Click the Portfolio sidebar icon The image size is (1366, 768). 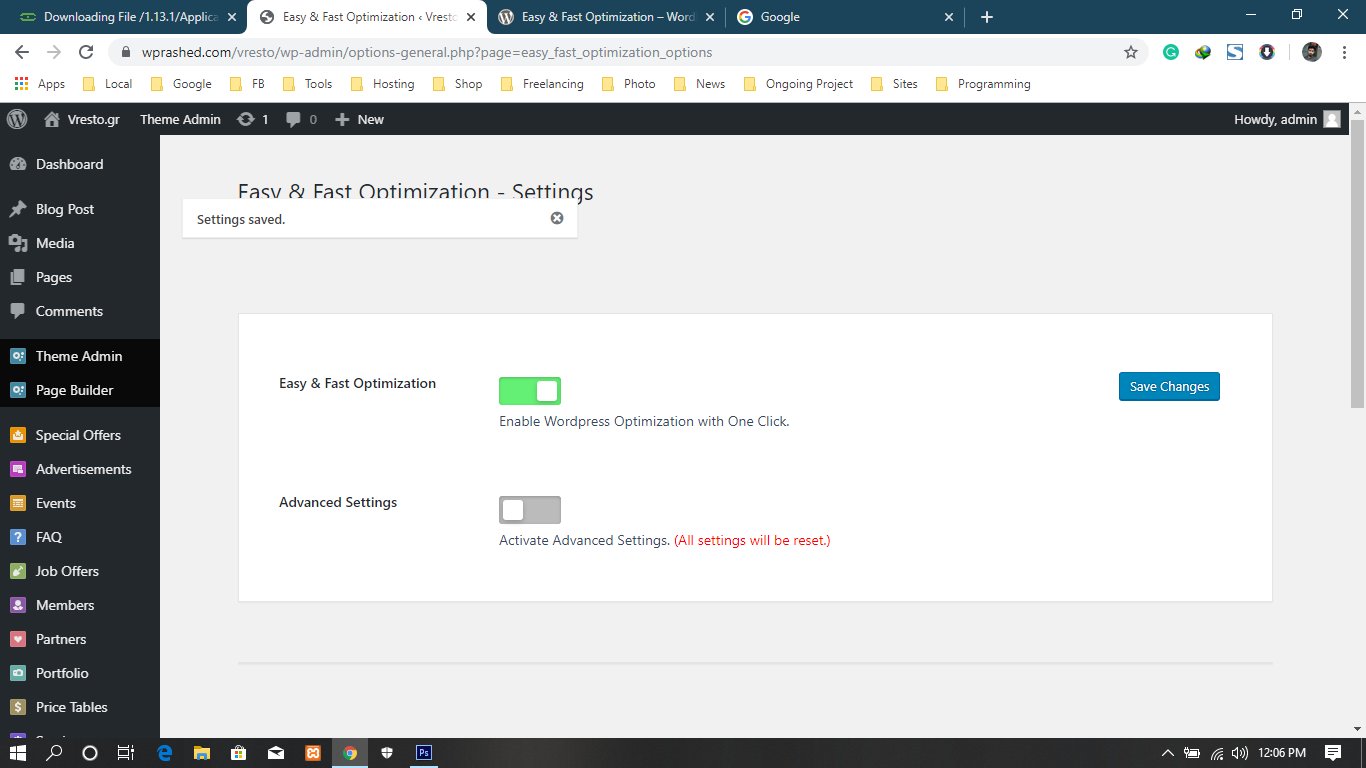(18, 673)
